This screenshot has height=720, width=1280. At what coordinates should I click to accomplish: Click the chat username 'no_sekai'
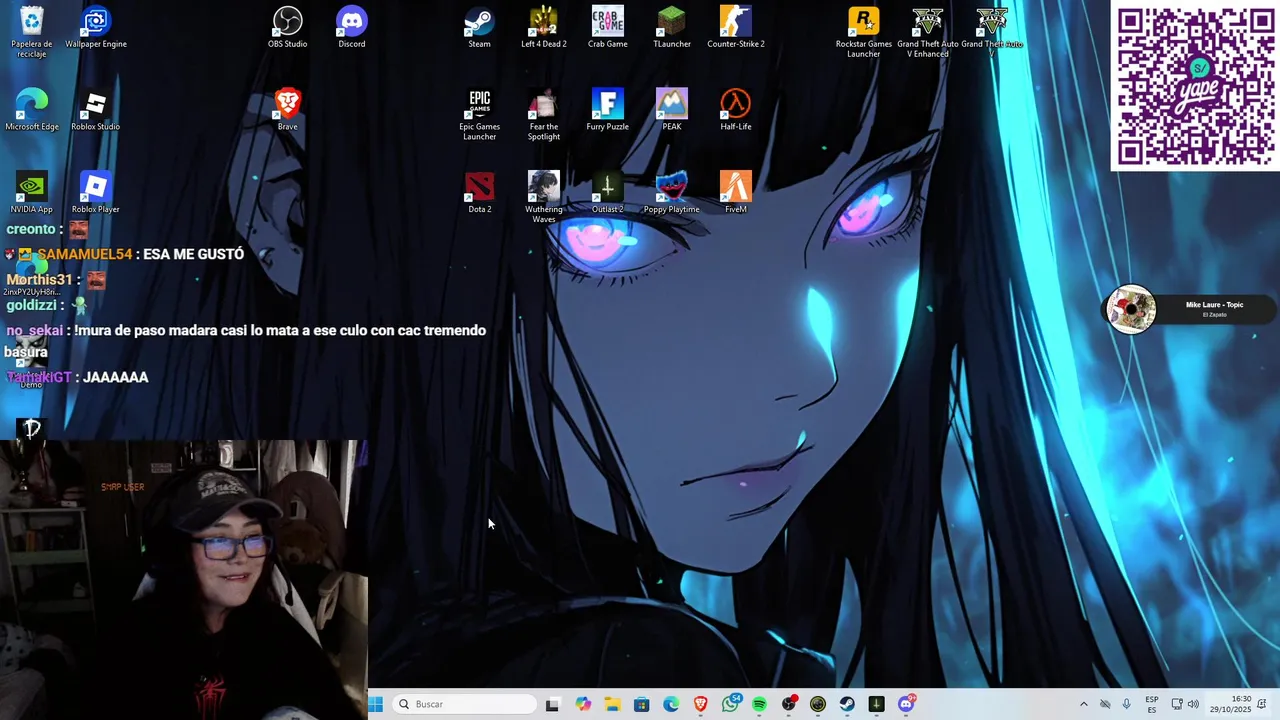(34, 330)
